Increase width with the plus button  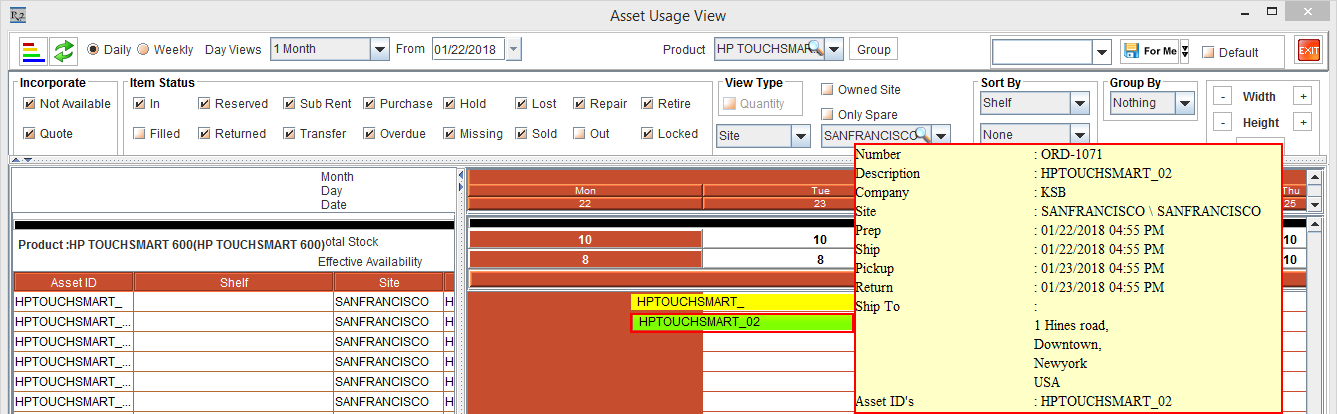pos(1302,97)
